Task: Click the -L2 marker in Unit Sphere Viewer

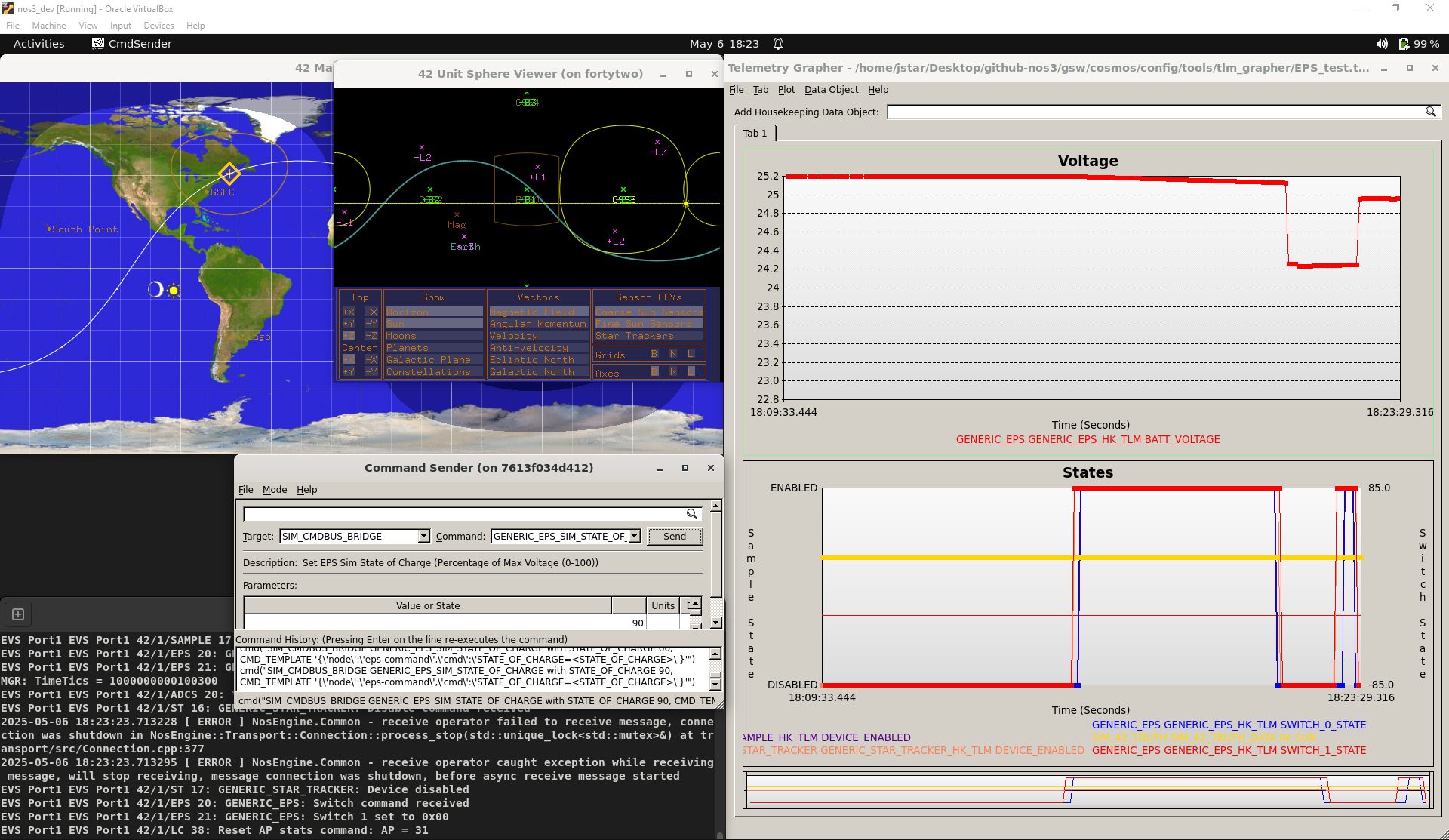Action: click(x=423, y=152)
